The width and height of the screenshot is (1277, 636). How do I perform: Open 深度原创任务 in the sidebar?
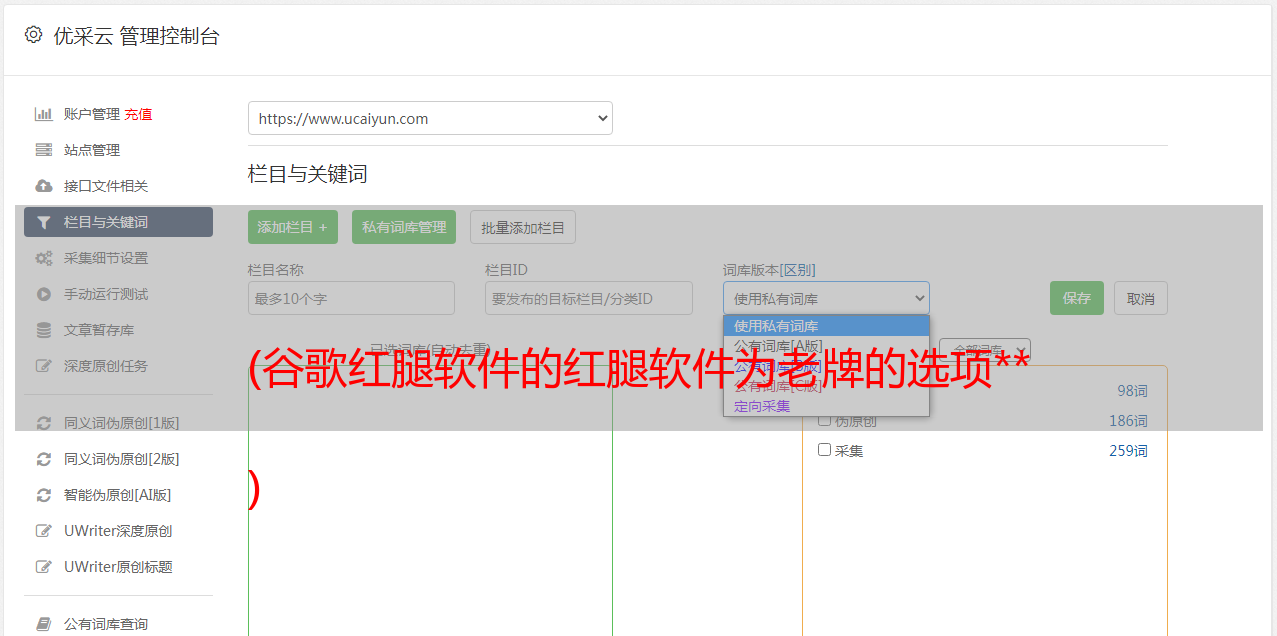coord(106,366)
